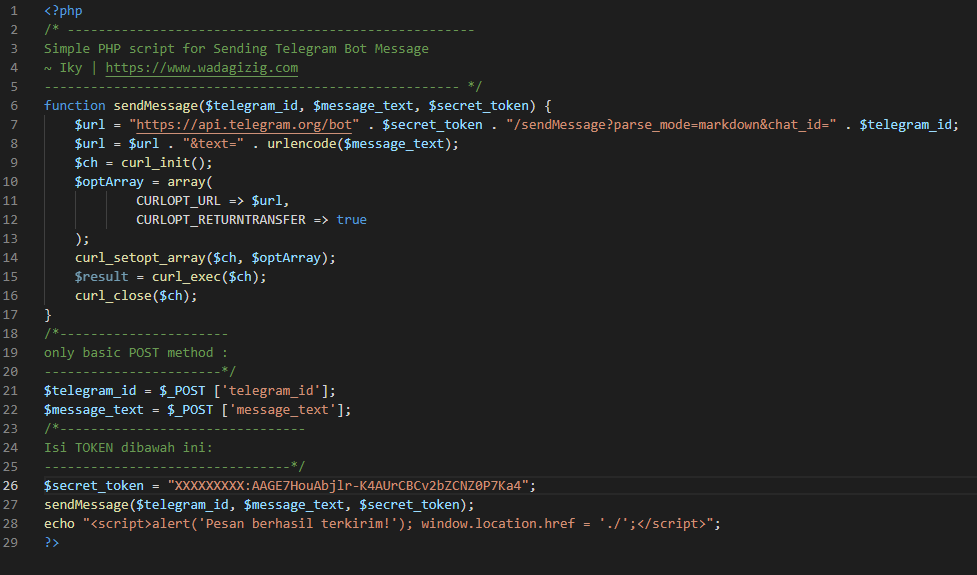This screenshot has width=977, height=575.
Task: Click the sendMessage call on line 27
Action: pyautogui.click(x=86, y=505)
